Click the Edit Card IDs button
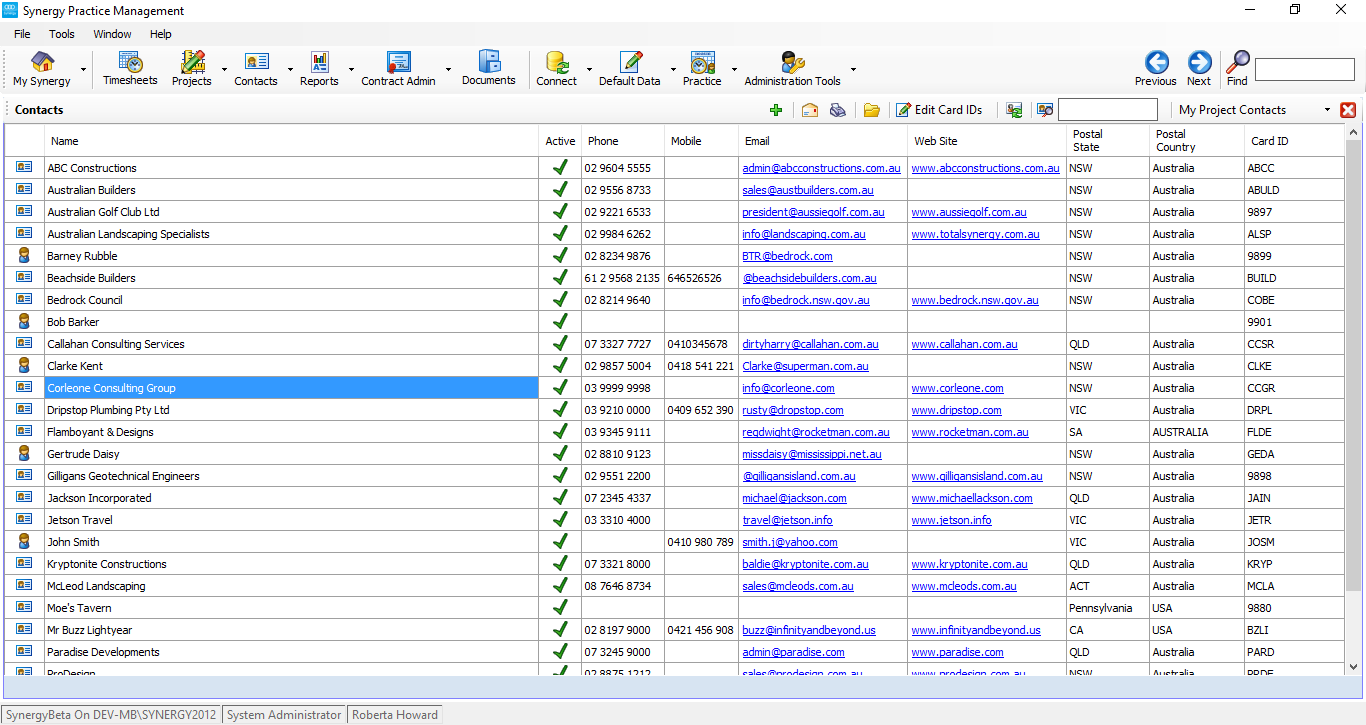Viewport: 1366px width, 725px height. point(939,110)
